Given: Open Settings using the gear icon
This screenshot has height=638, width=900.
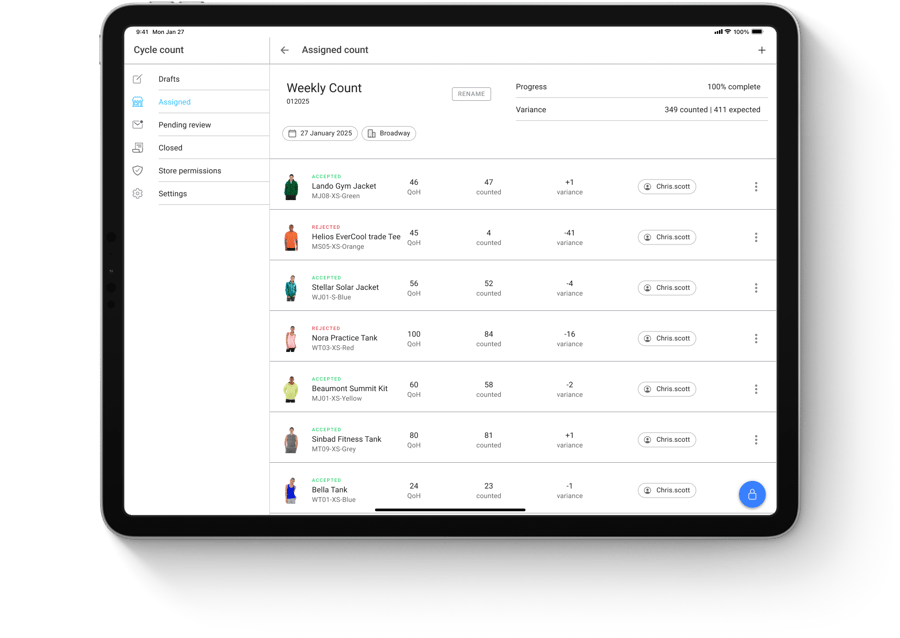Looking at the screenshot, I should click(137, 193).
